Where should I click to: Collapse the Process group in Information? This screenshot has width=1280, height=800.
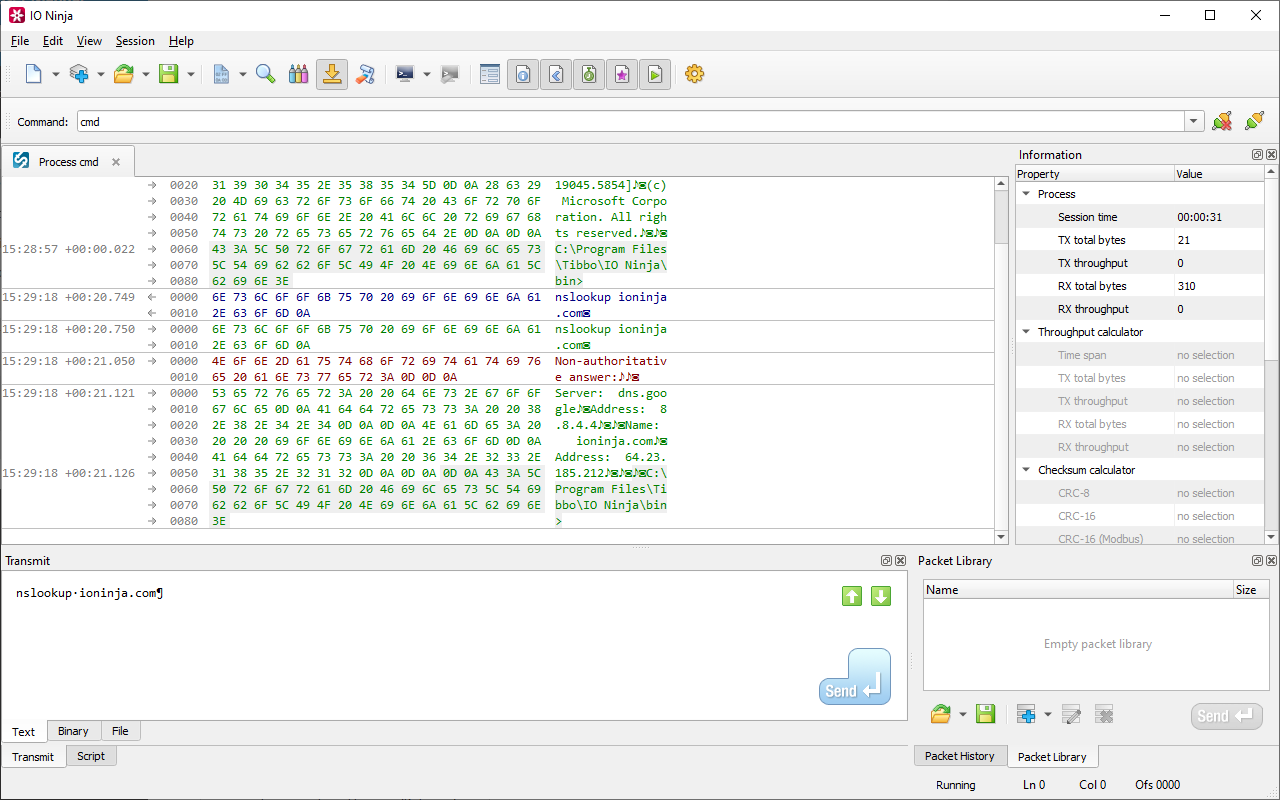(1026, 194)
